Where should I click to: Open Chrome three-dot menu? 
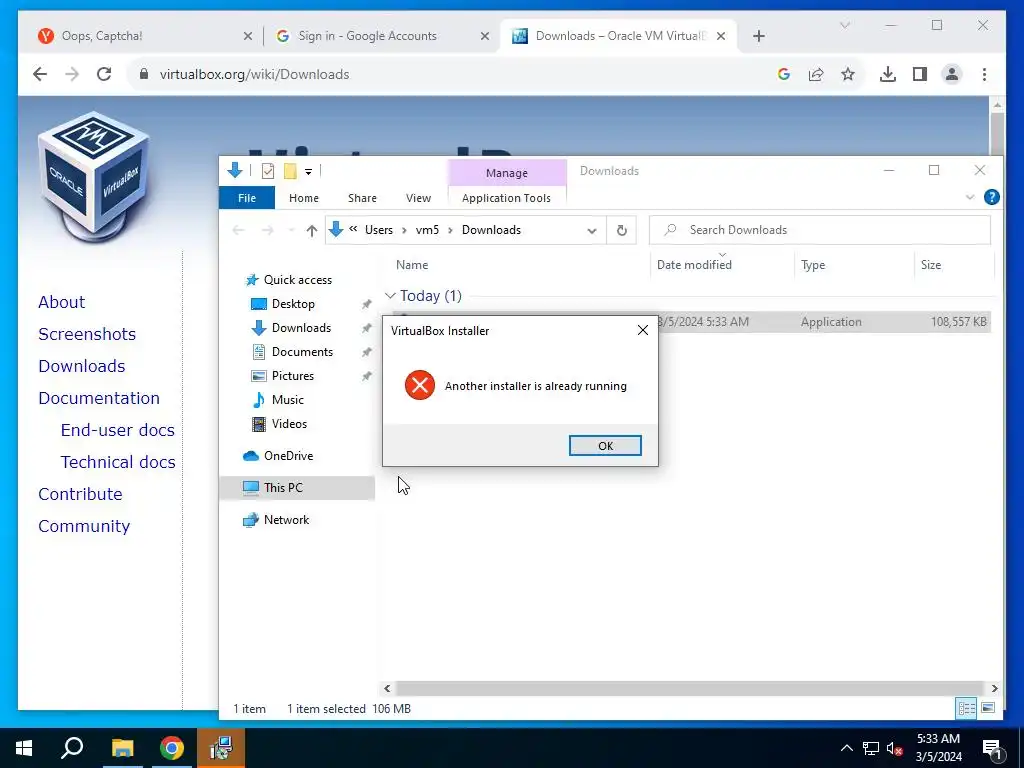(984, 74)
